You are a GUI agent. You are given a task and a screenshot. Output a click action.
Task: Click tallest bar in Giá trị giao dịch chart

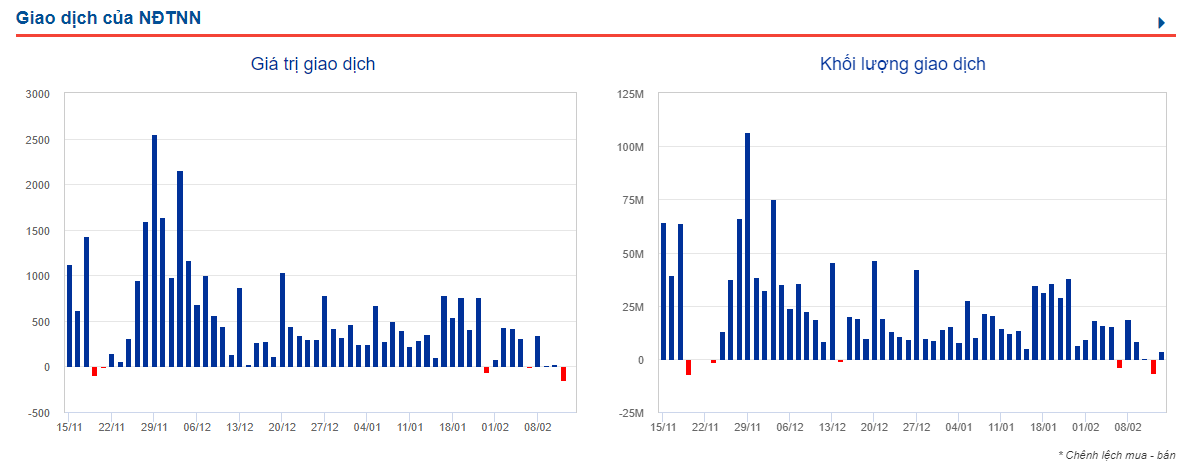pos(154,250)
